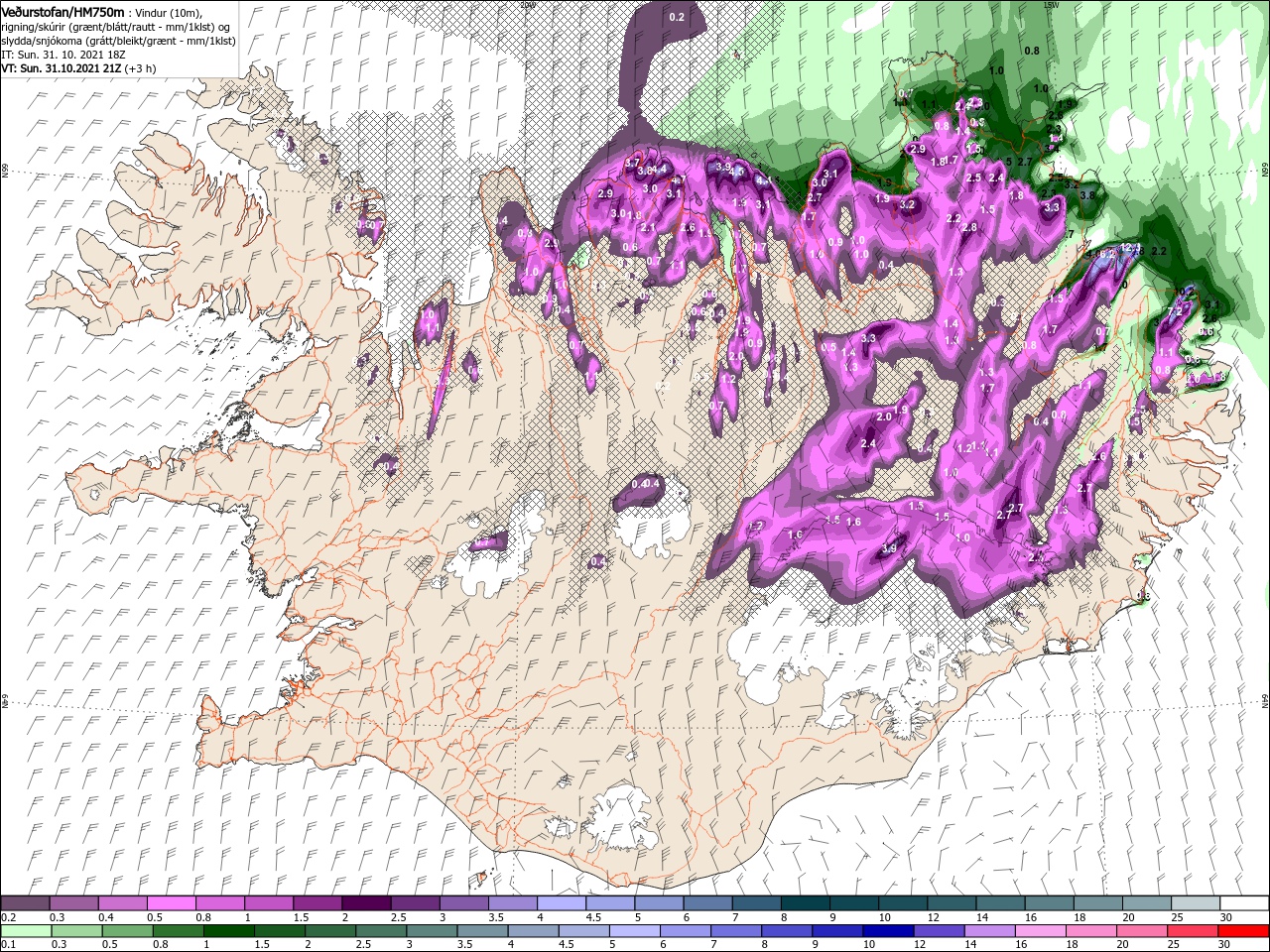Click the darkest green 1–1.5 rain legend swatch
Screen dimensions: 1270x952
[x=229, y=931]
